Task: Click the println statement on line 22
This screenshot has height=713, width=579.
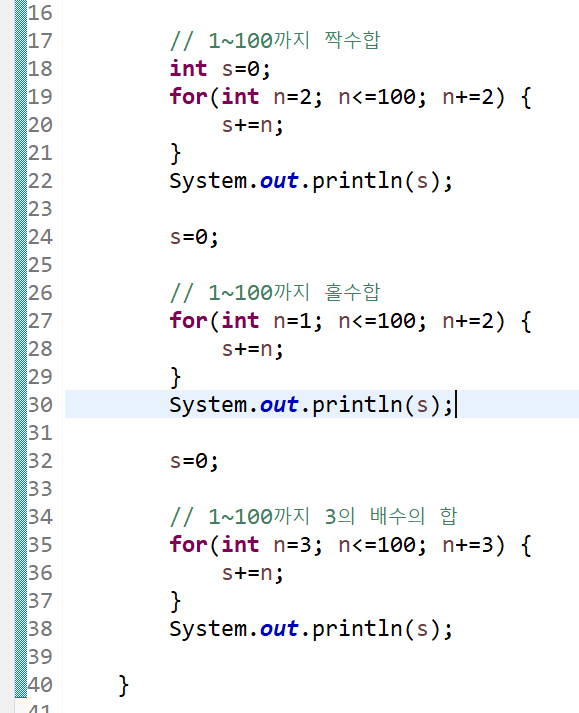Action: [x=311, y=181]
